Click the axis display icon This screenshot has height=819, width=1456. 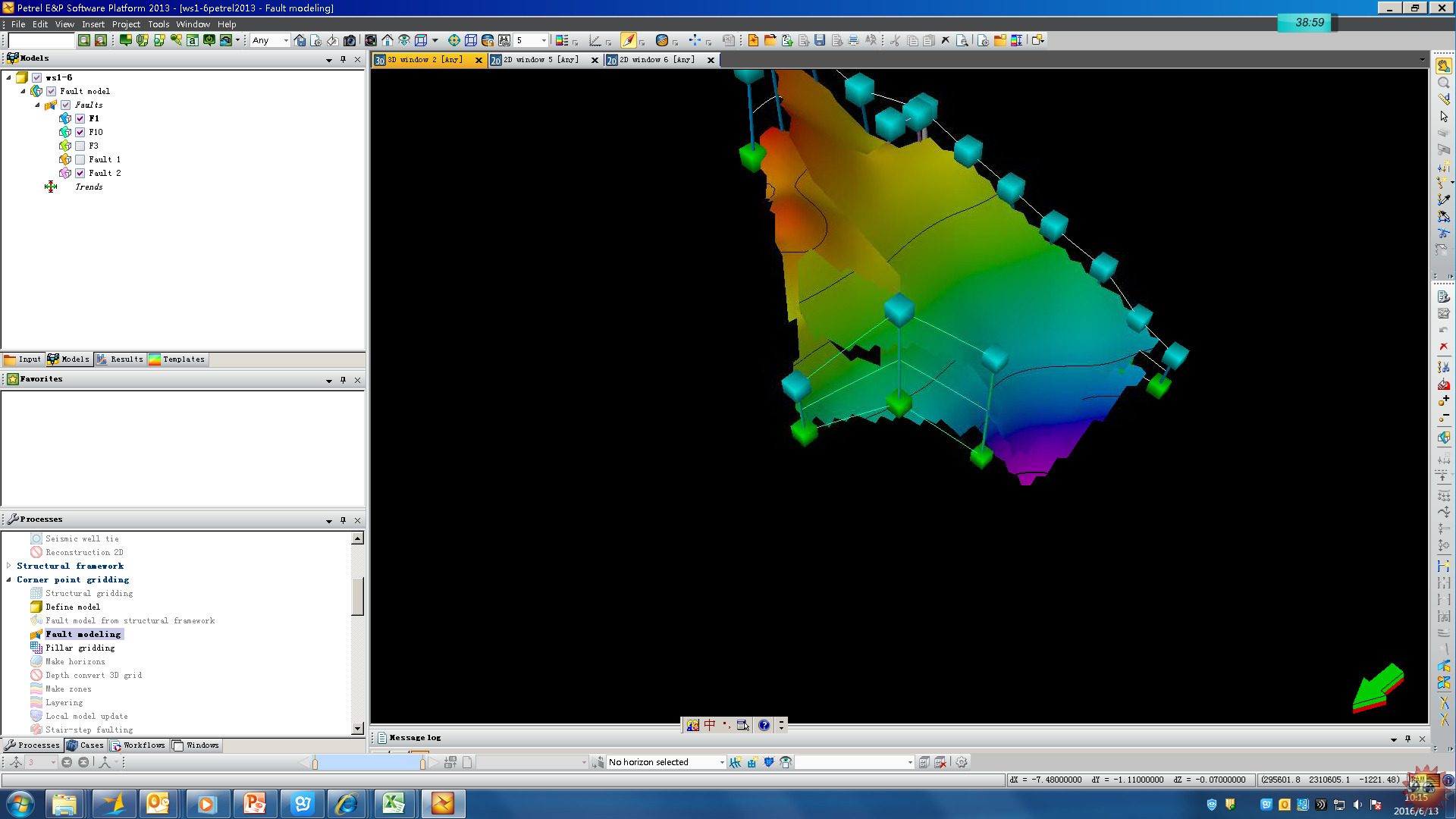click(595, 40)
